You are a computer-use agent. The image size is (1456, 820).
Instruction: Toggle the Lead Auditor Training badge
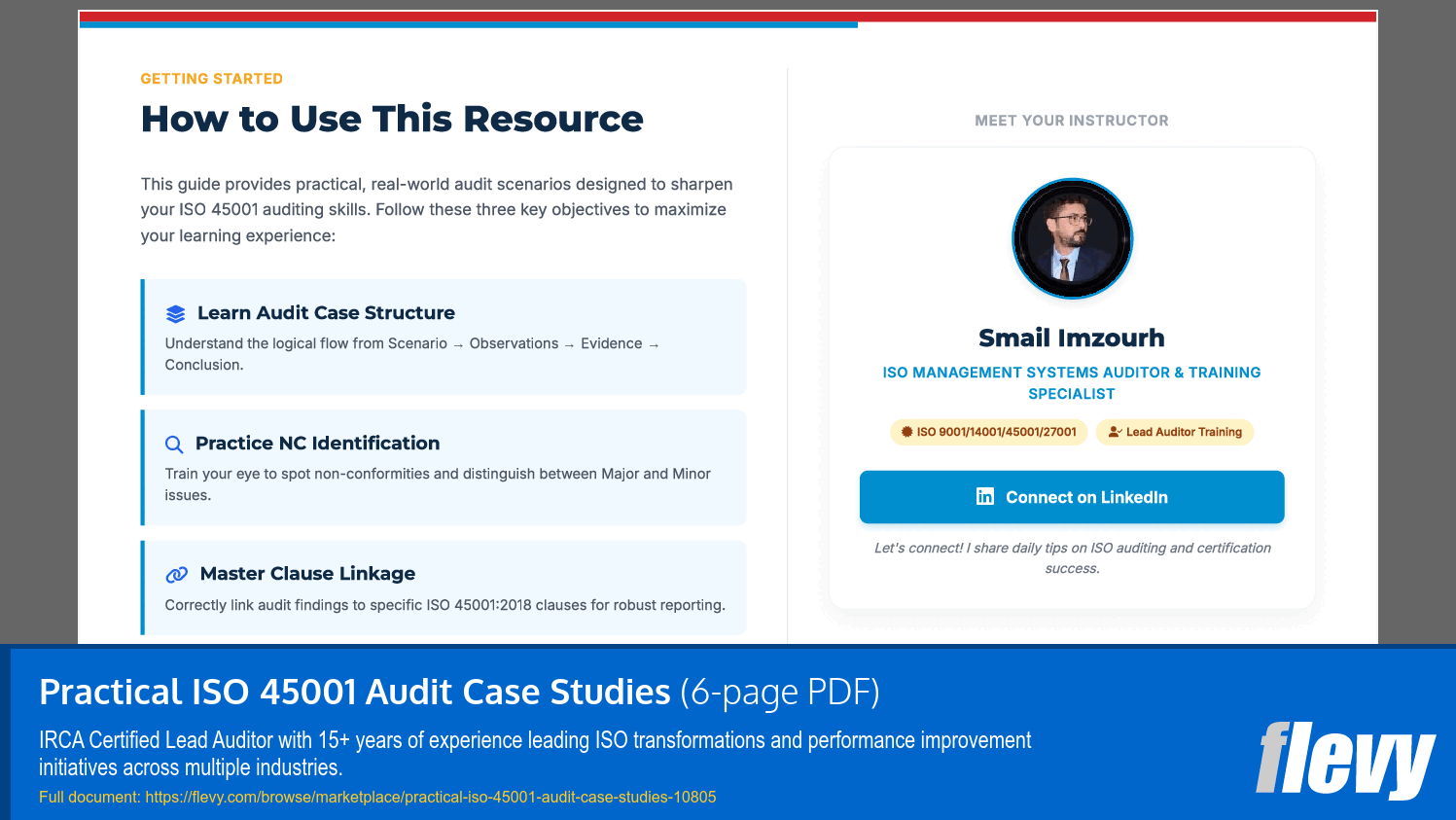click(x=1175, y=432)
